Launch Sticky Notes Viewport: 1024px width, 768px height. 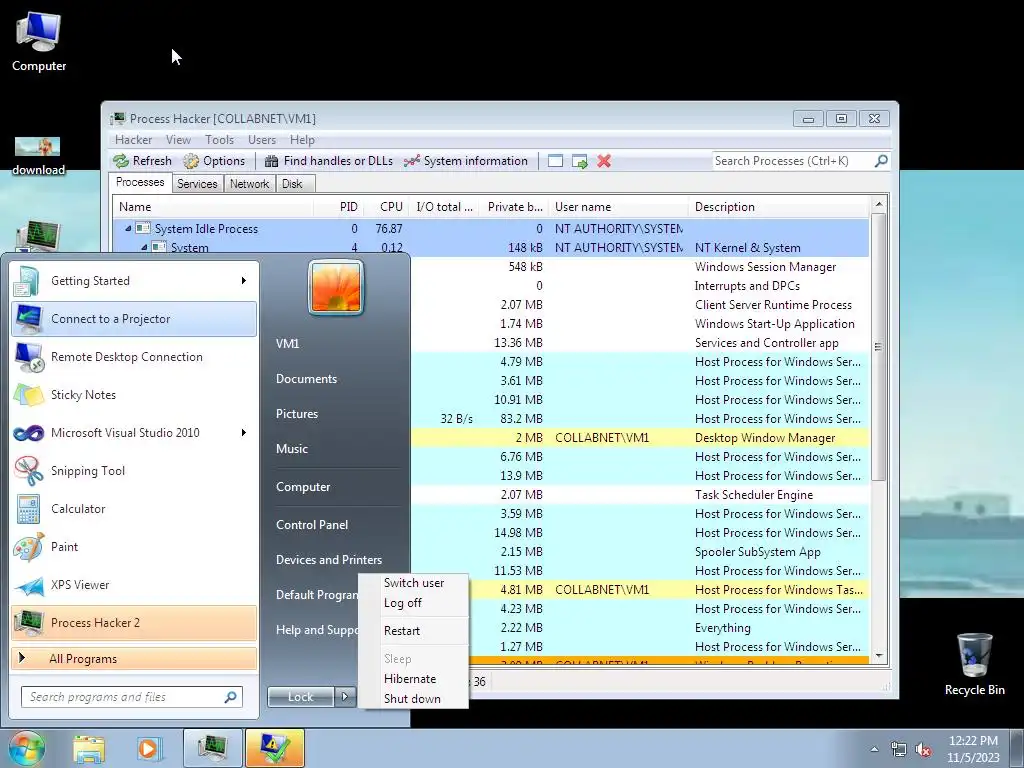(134, 394)
